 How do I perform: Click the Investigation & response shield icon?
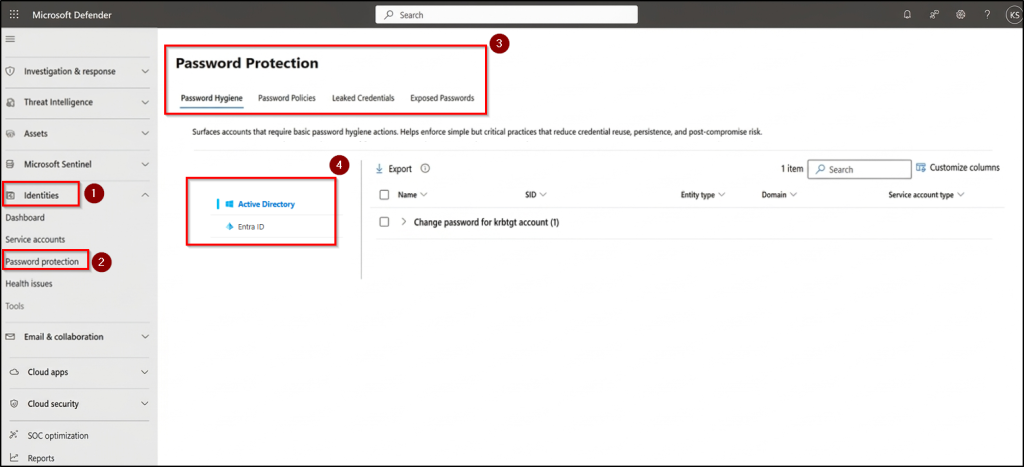coord(10,71)
